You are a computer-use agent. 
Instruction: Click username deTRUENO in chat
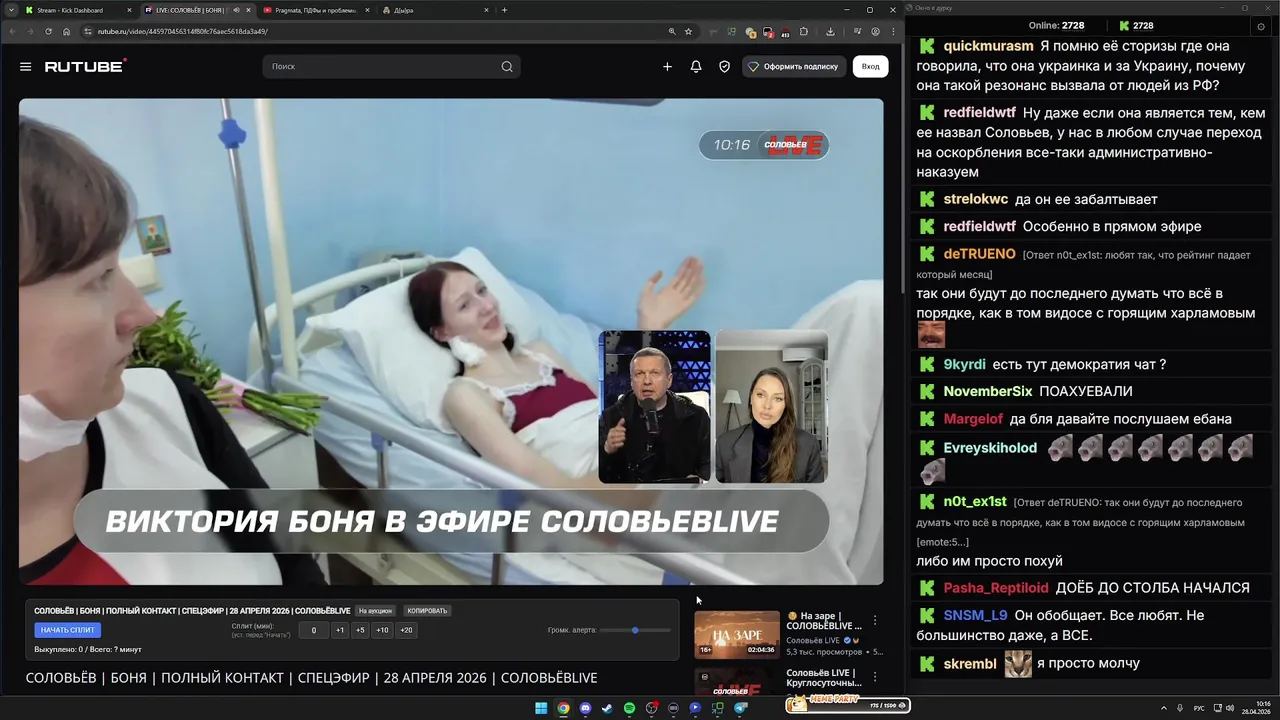(979, 254)
